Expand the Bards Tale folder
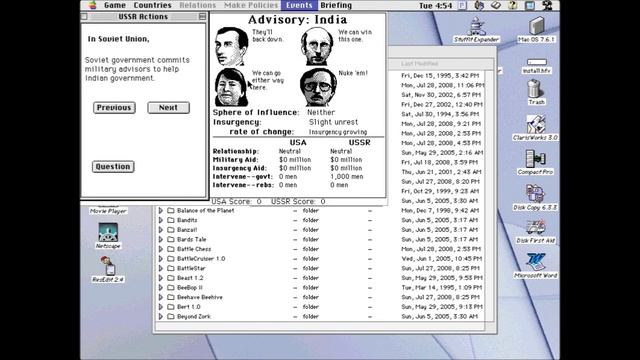 160,240
